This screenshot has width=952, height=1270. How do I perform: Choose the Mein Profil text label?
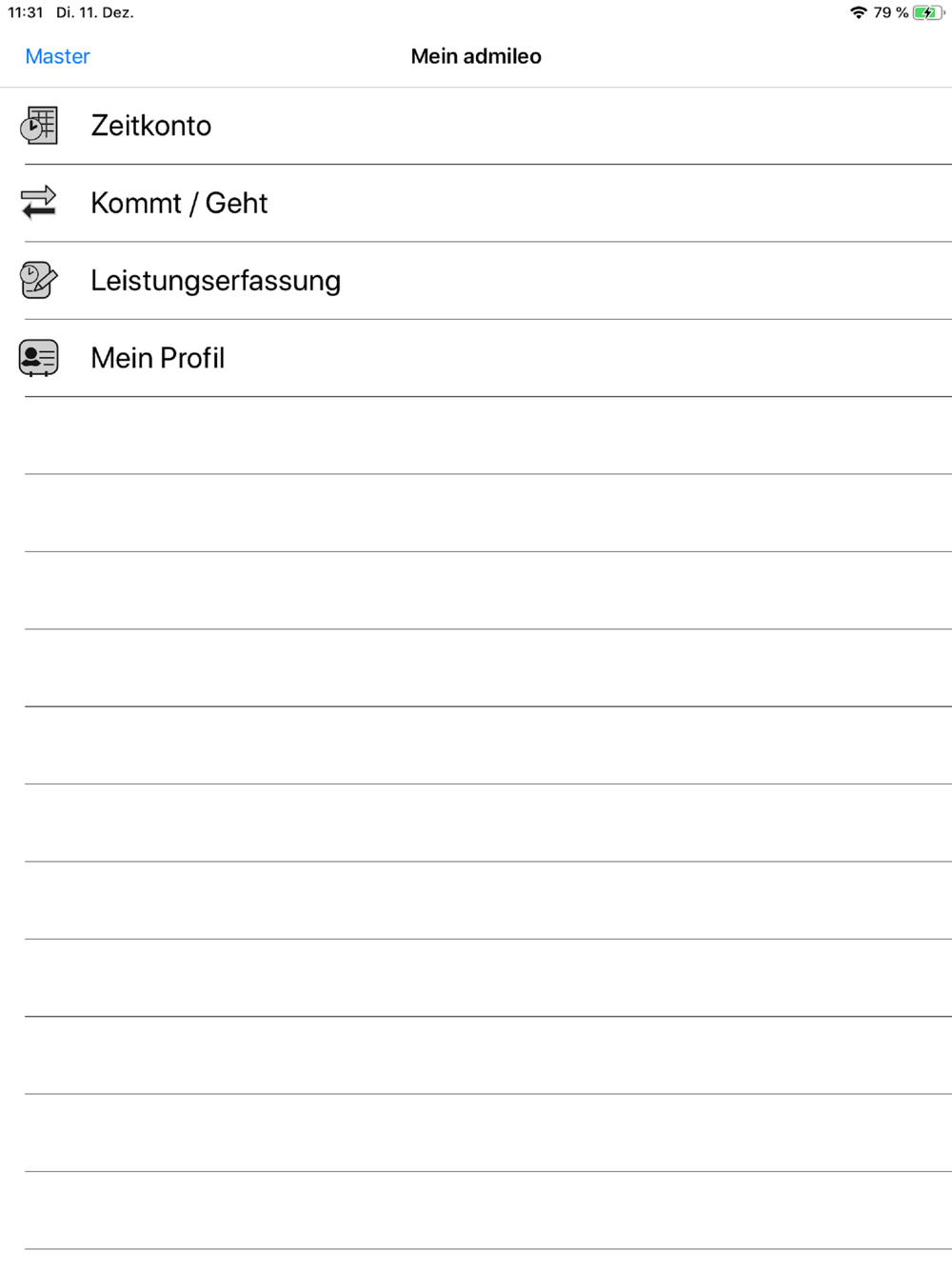point(158,358)
